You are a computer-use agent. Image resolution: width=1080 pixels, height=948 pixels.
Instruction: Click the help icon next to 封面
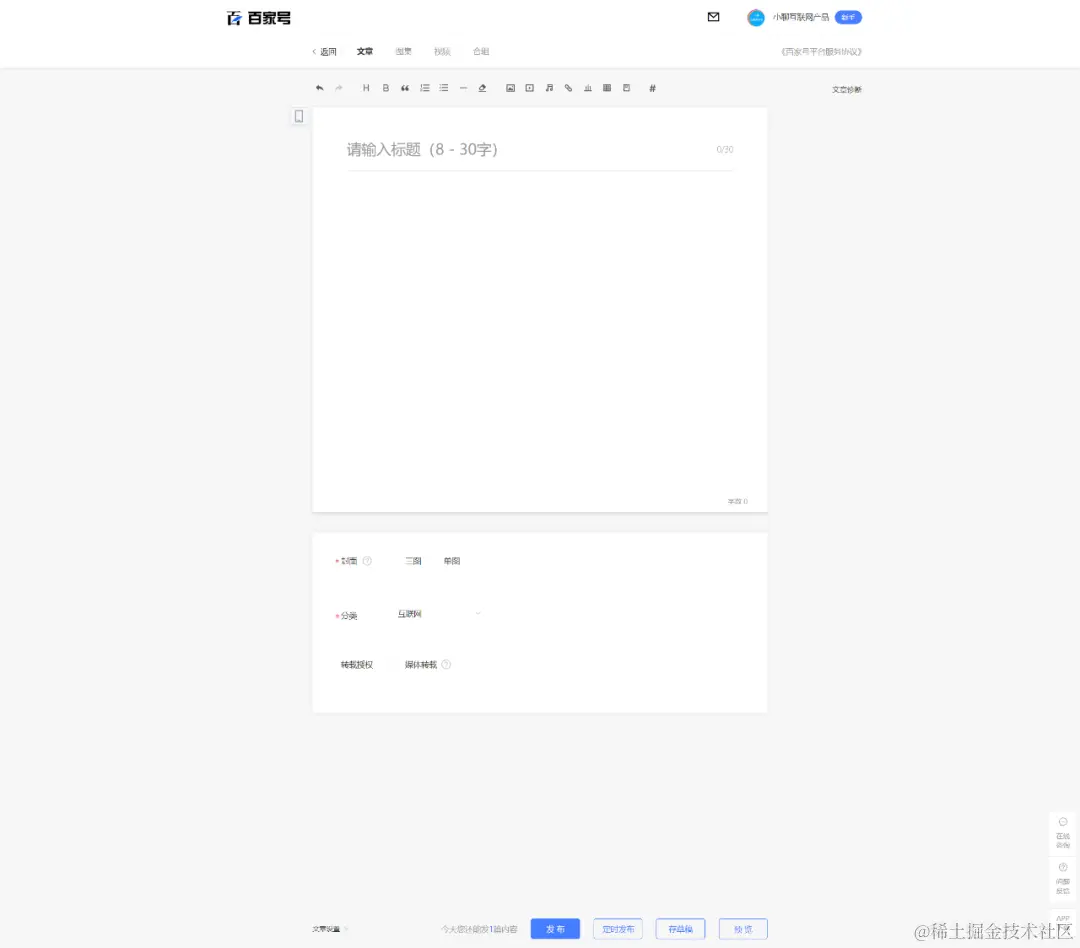(x=367, y=561)
